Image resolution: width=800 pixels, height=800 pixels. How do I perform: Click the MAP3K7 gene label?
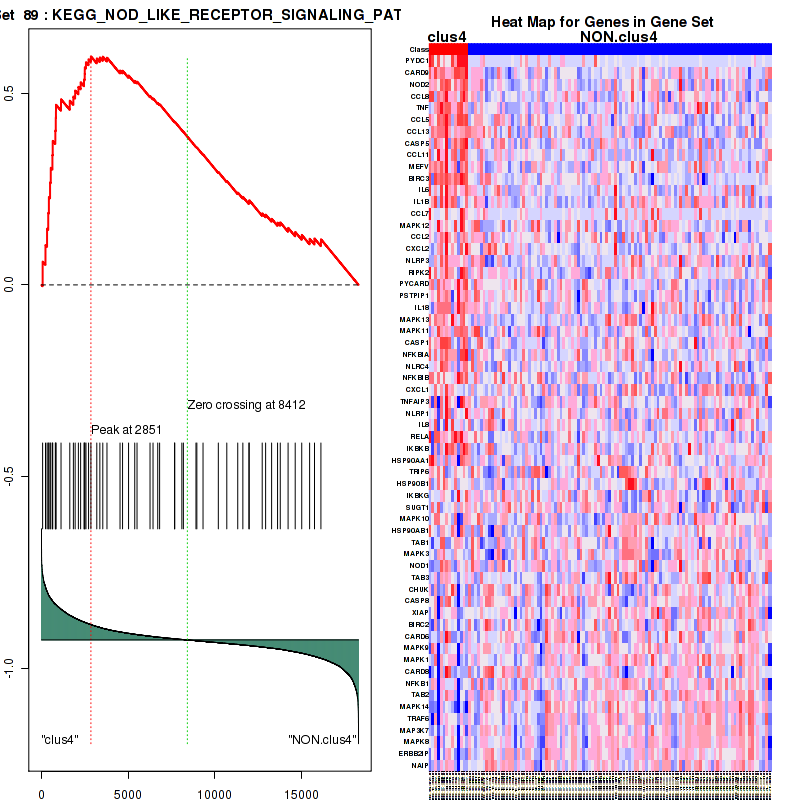point(415,730)
